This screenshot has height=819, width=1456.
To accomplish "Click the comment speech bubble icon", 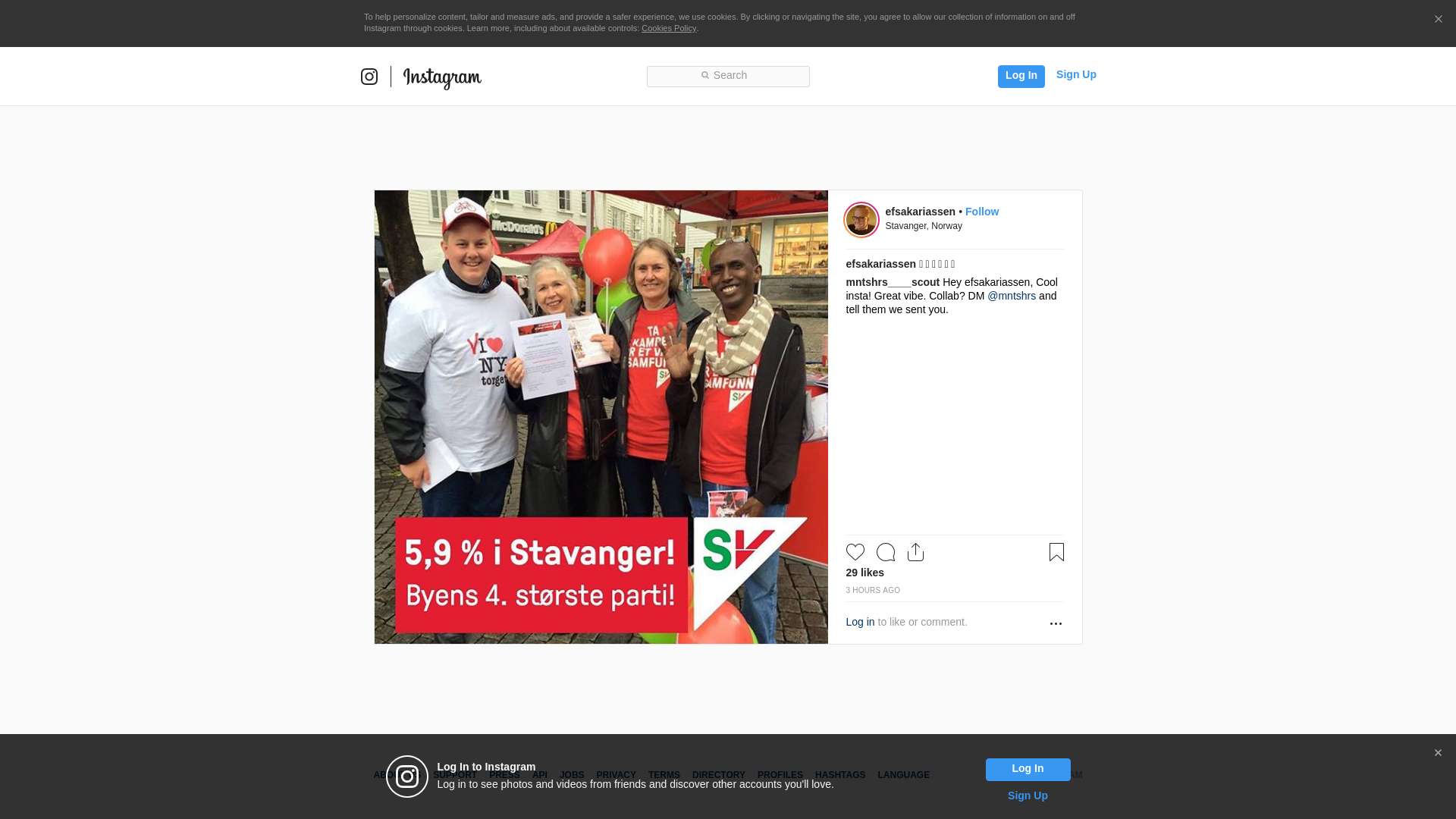I will pos(885,552).
